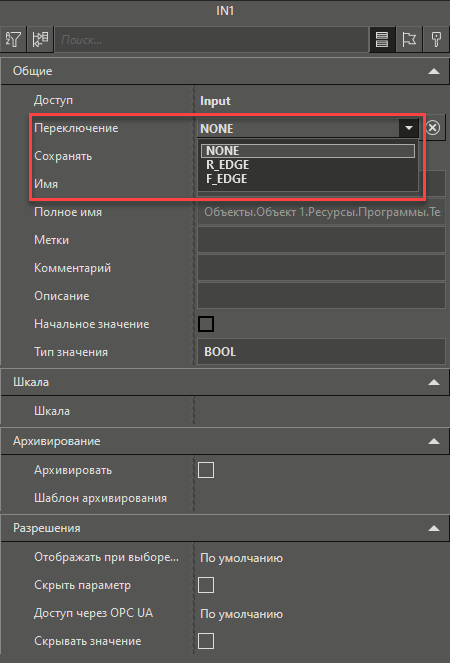Collapse the Общие section
This screenshot has width=450, height=663.
click(x=434, y=71)
